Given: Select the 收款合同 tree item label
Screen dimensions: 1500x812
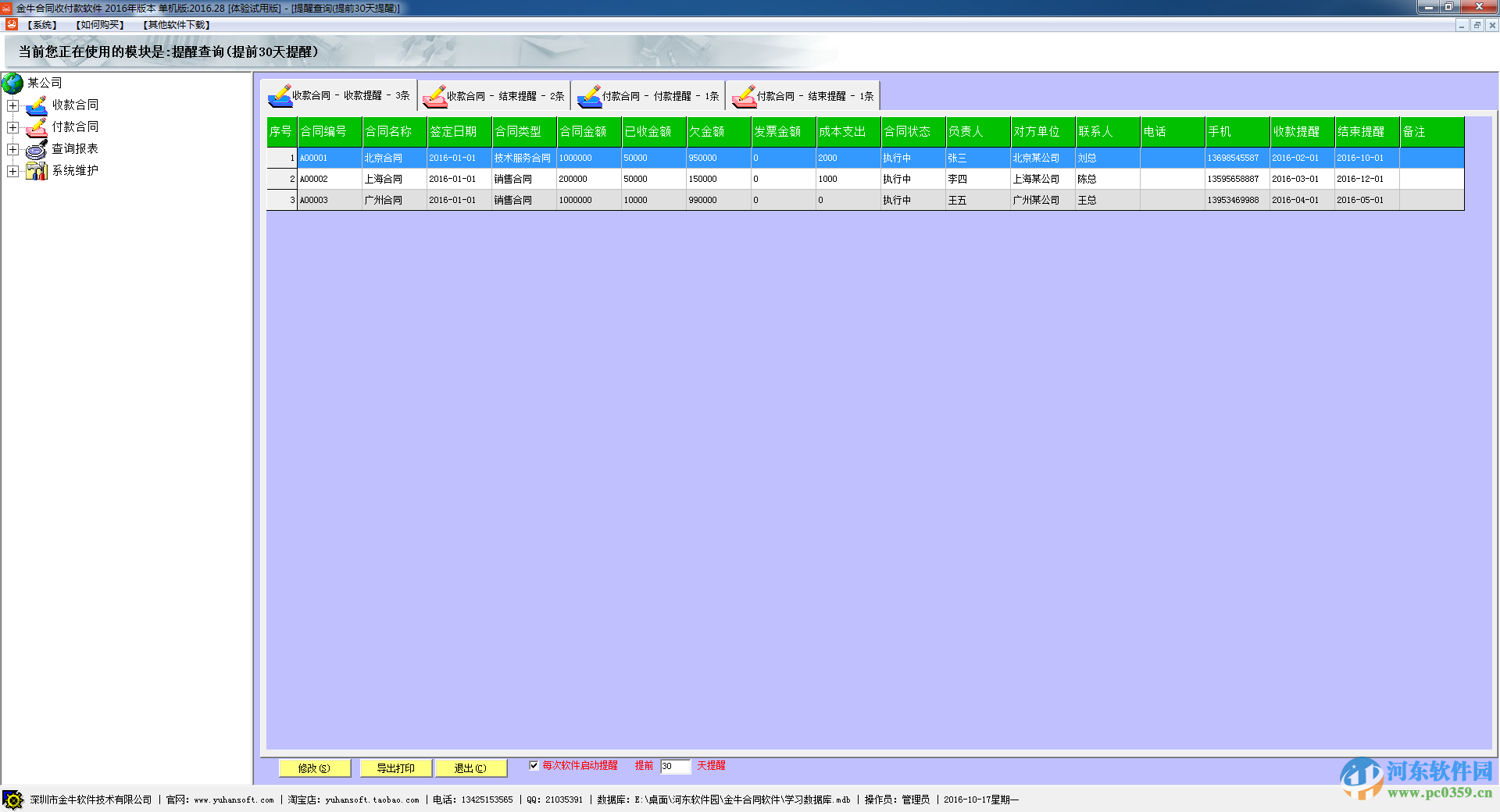Looking at the screenshot, I should click(x=75, y=105).
